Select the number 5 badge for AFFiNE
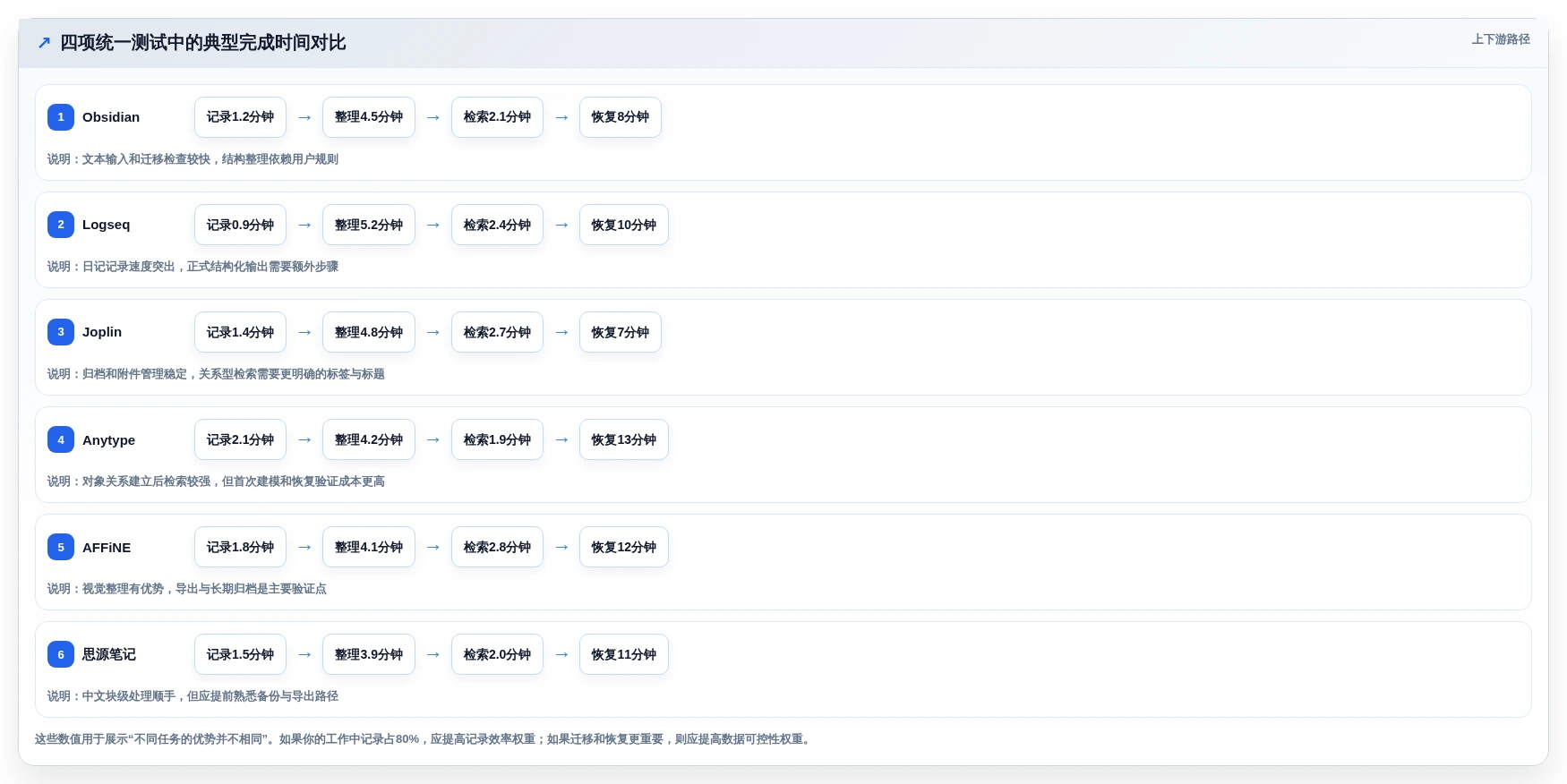1567x784 pixels. click(x=61, y=547)
